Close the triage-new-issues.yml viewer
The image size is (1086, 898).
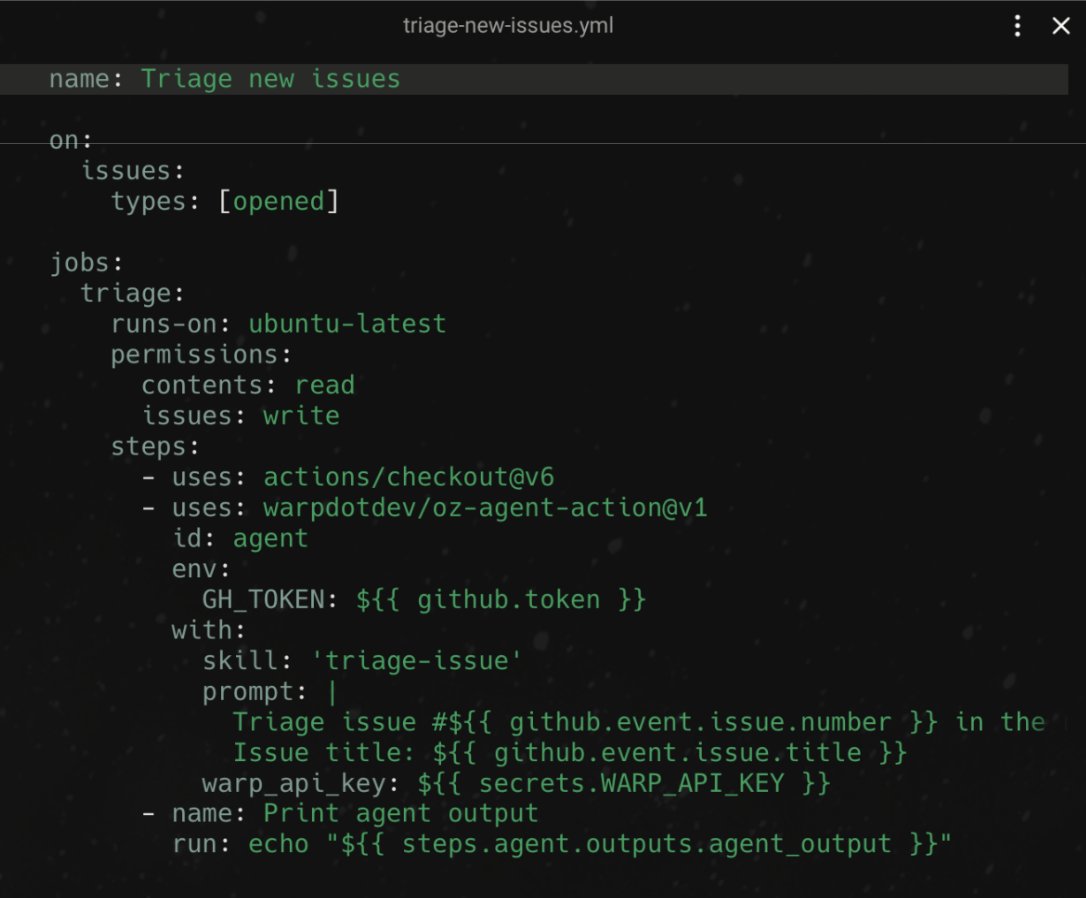coord(1060,26)
